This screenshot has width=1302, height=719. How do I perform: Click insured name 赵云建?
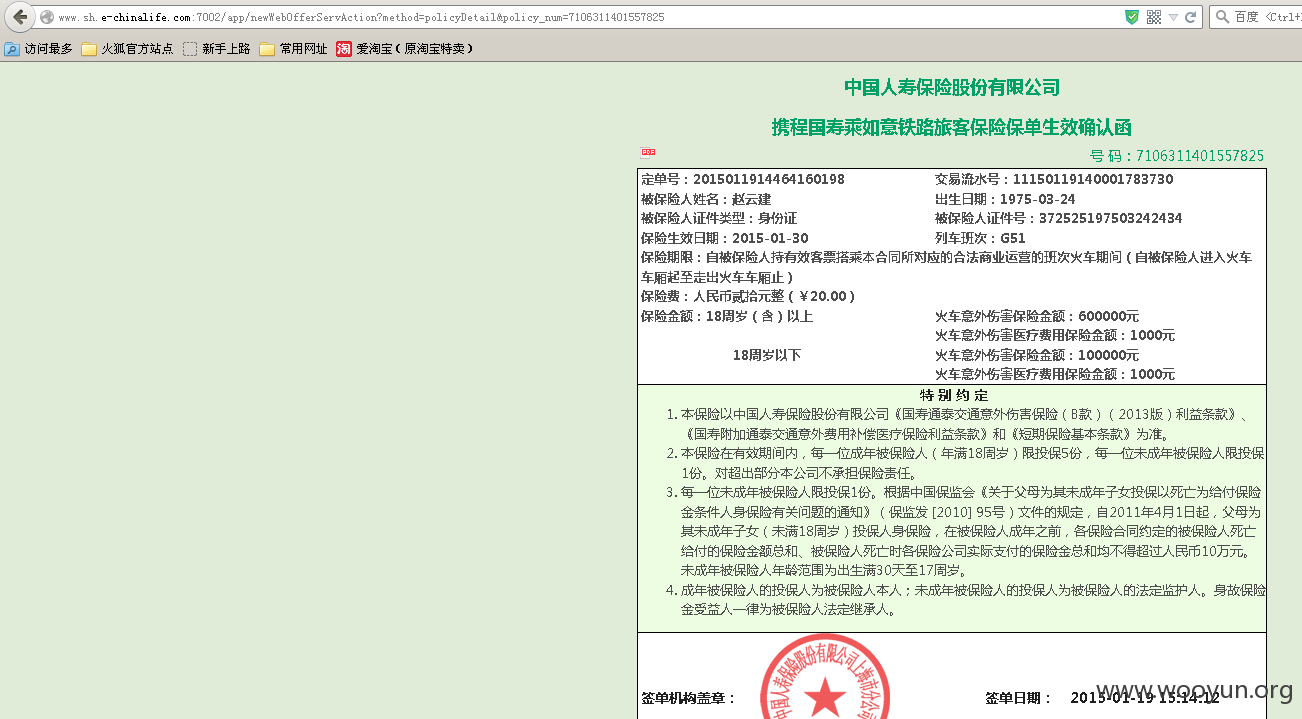pyautogui.click(x=751, y=199)
